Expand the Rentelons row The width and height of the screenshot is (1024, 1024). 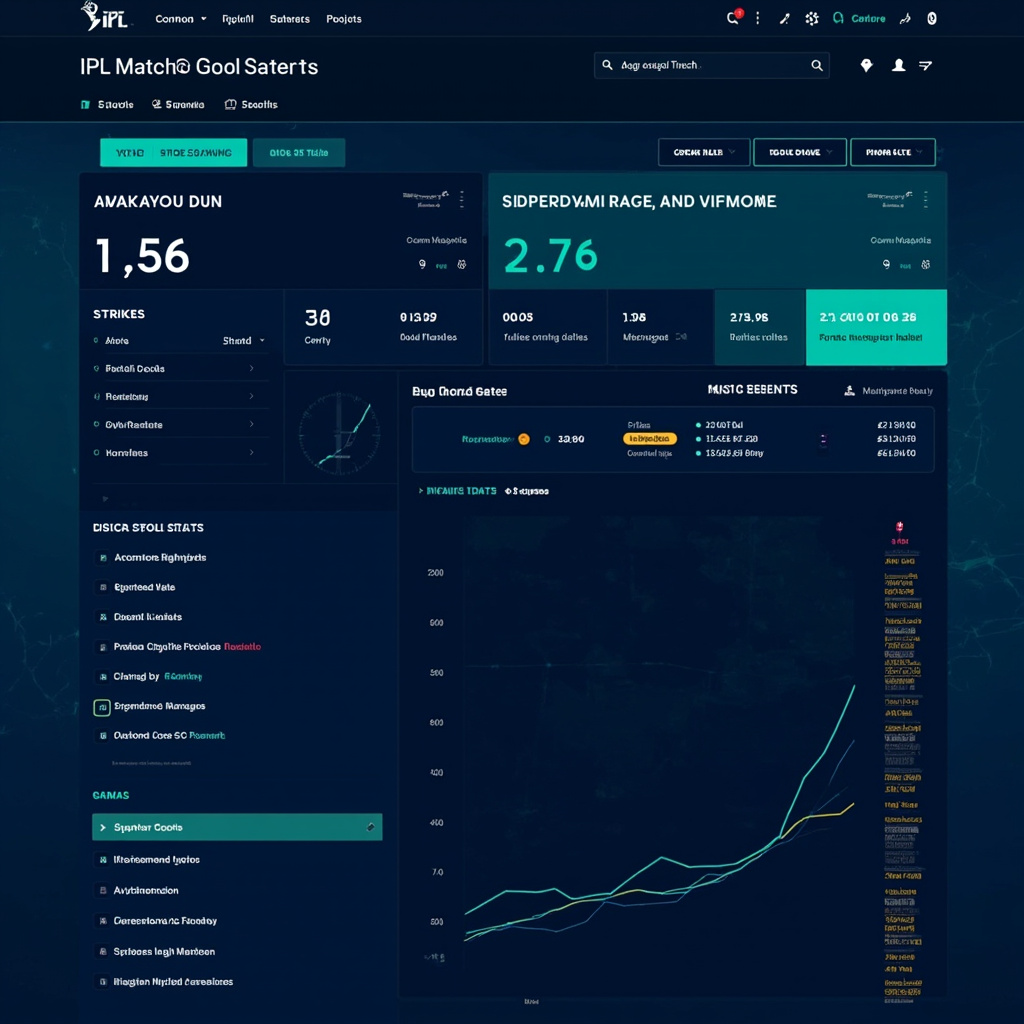coord(182,396)
